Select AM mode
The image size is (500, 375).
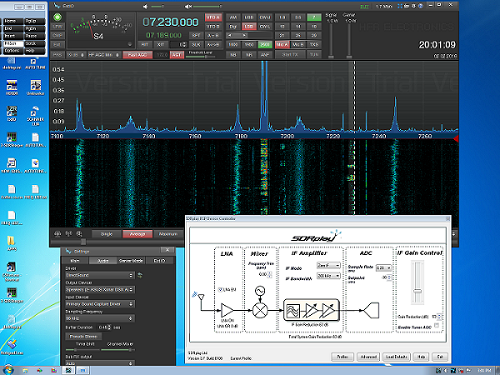click(x=233, y=17)
